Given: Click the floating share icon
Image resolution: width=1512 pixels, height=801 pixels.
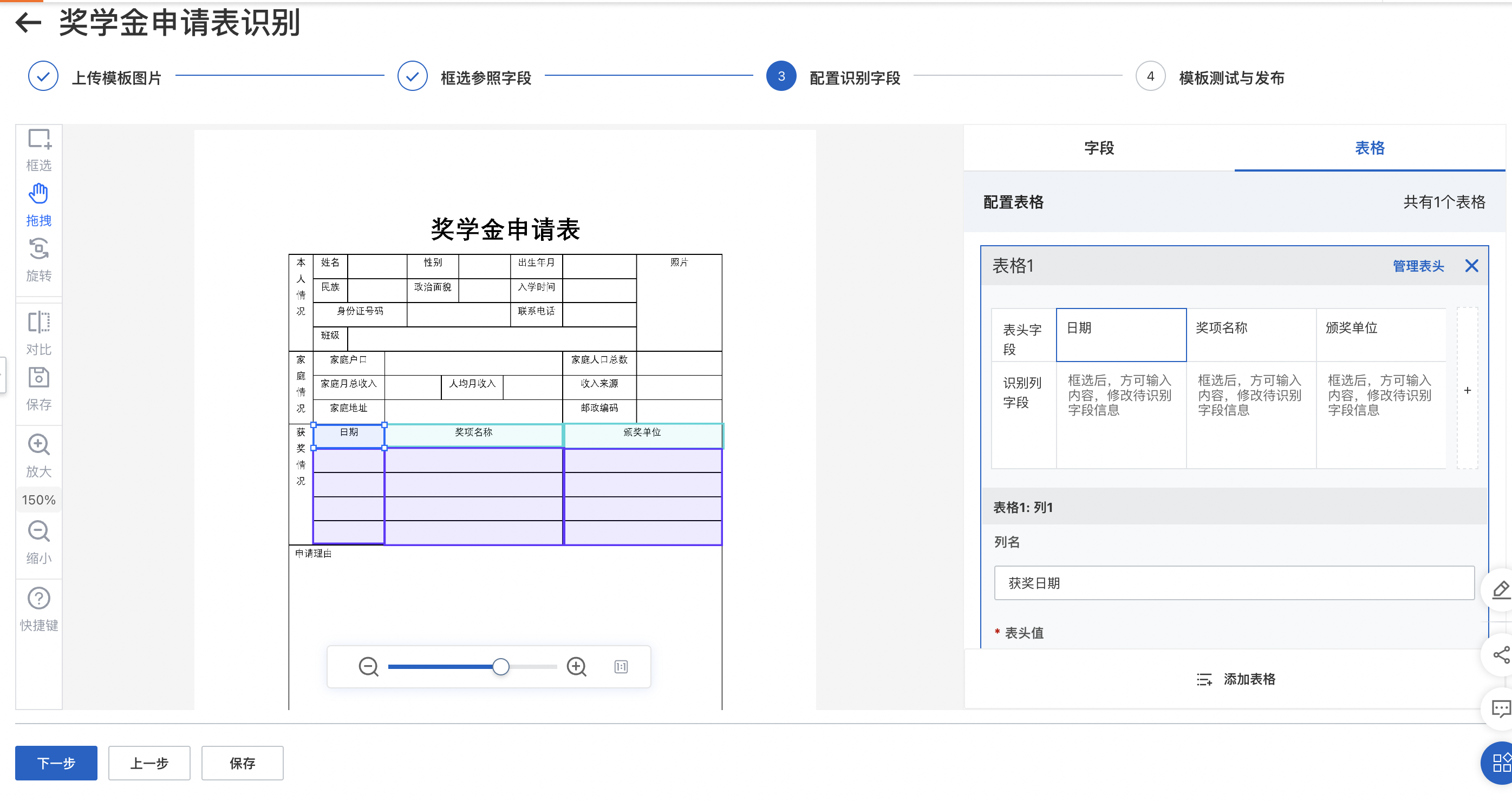Looking at the screenshot, I should click(x=1501, y=654).
